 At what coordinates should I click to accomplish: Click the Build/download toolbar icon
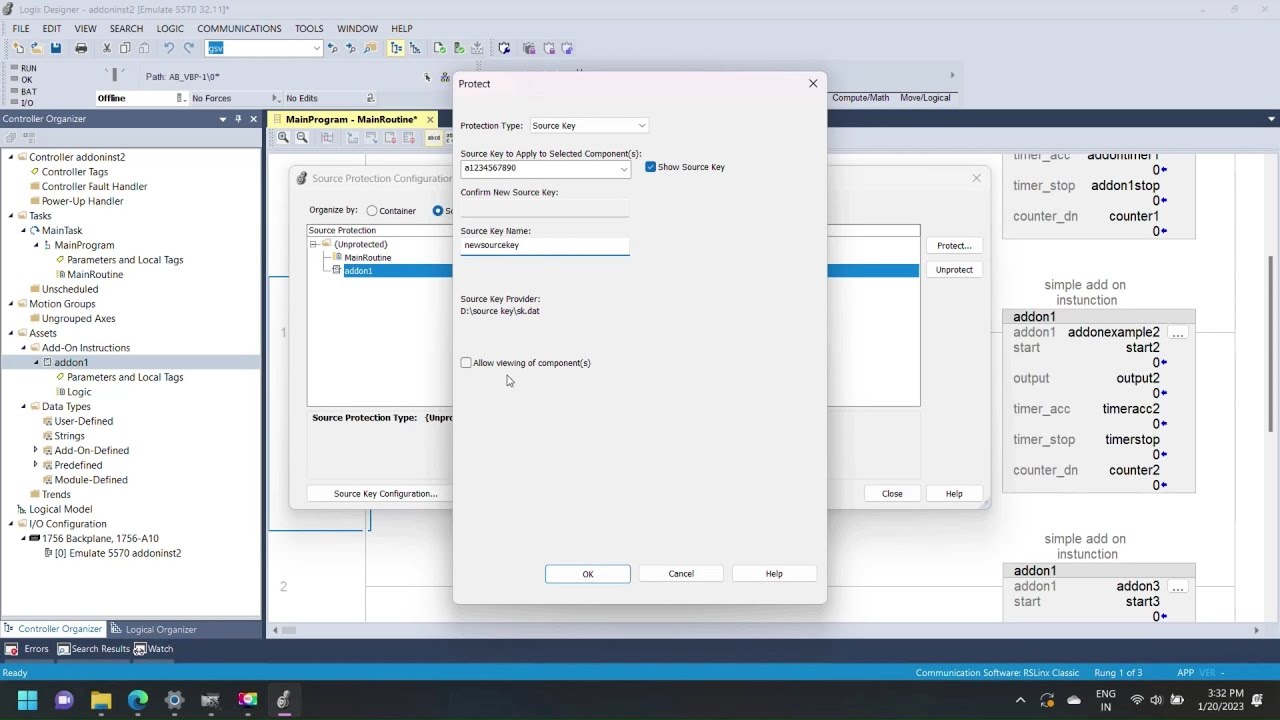(x=477, y=48)
